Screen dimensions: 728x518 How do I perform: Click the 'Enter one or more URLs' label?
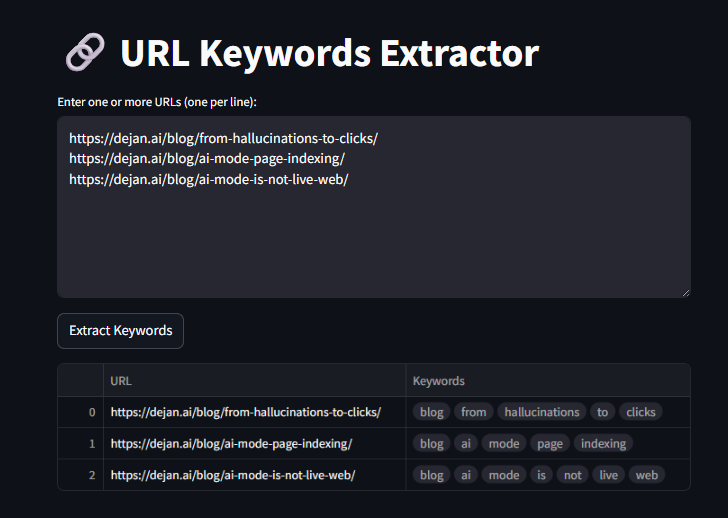(157, 102)
